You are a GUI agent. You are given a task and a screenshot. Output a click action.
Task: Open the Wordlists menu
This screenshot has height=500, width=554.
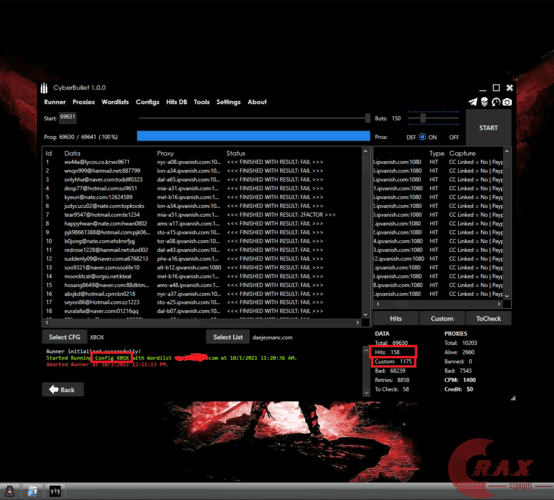coord(115,102)
